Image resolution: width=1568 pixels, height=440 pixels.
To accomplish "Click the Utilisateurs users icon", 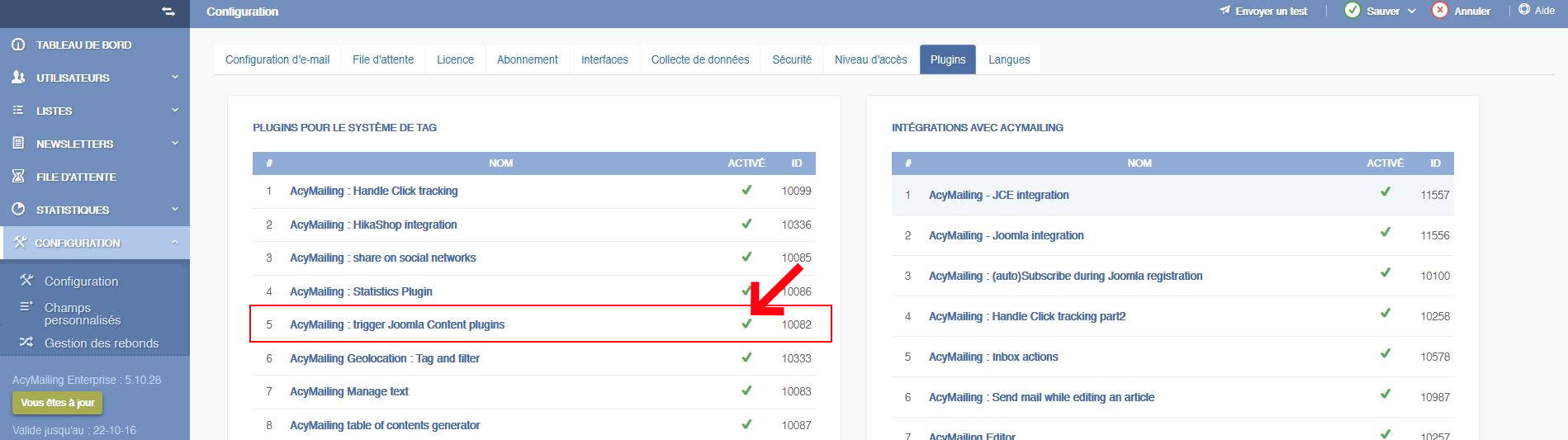I will point(18,77).
